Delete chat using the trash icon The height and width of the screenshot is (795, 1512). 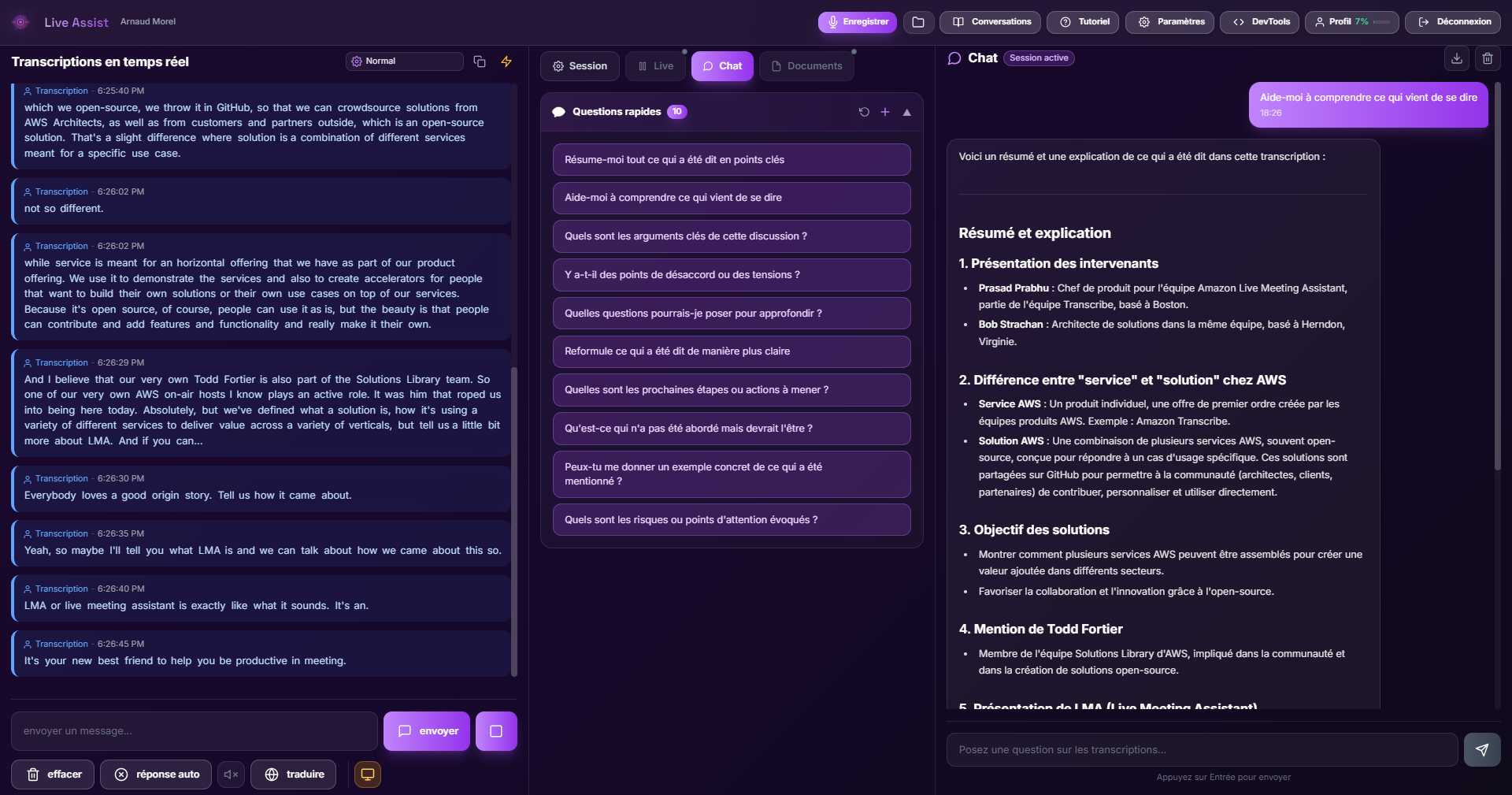click(1488, 58)
